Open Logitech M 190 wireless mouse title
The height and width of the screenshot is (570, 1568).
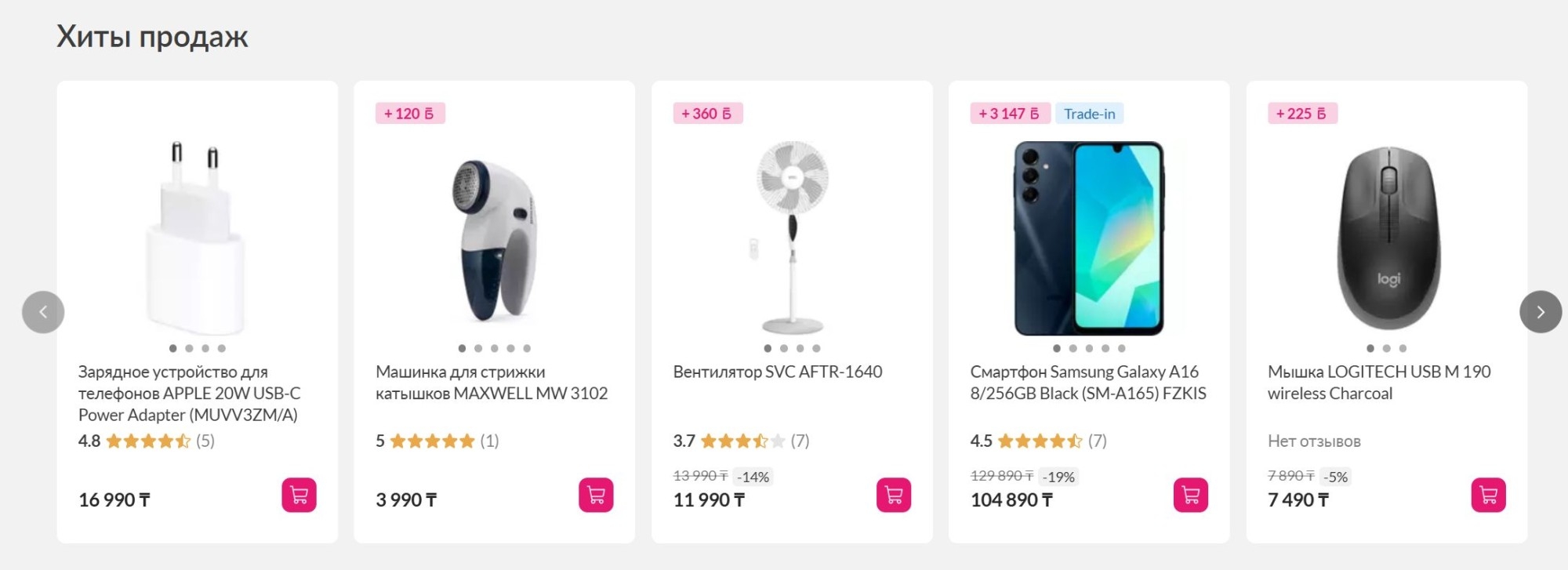pyautogui.click(x=1378, y=383)
